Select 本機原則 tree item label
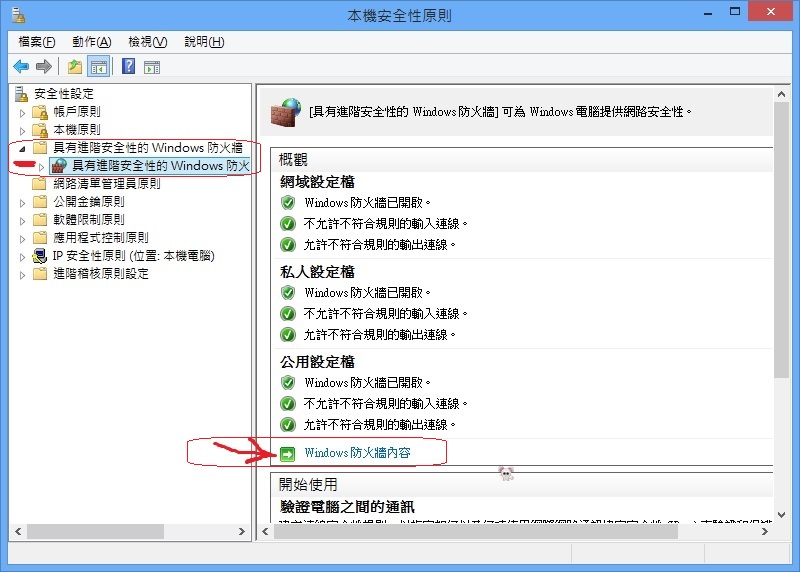 click(77, 130)
